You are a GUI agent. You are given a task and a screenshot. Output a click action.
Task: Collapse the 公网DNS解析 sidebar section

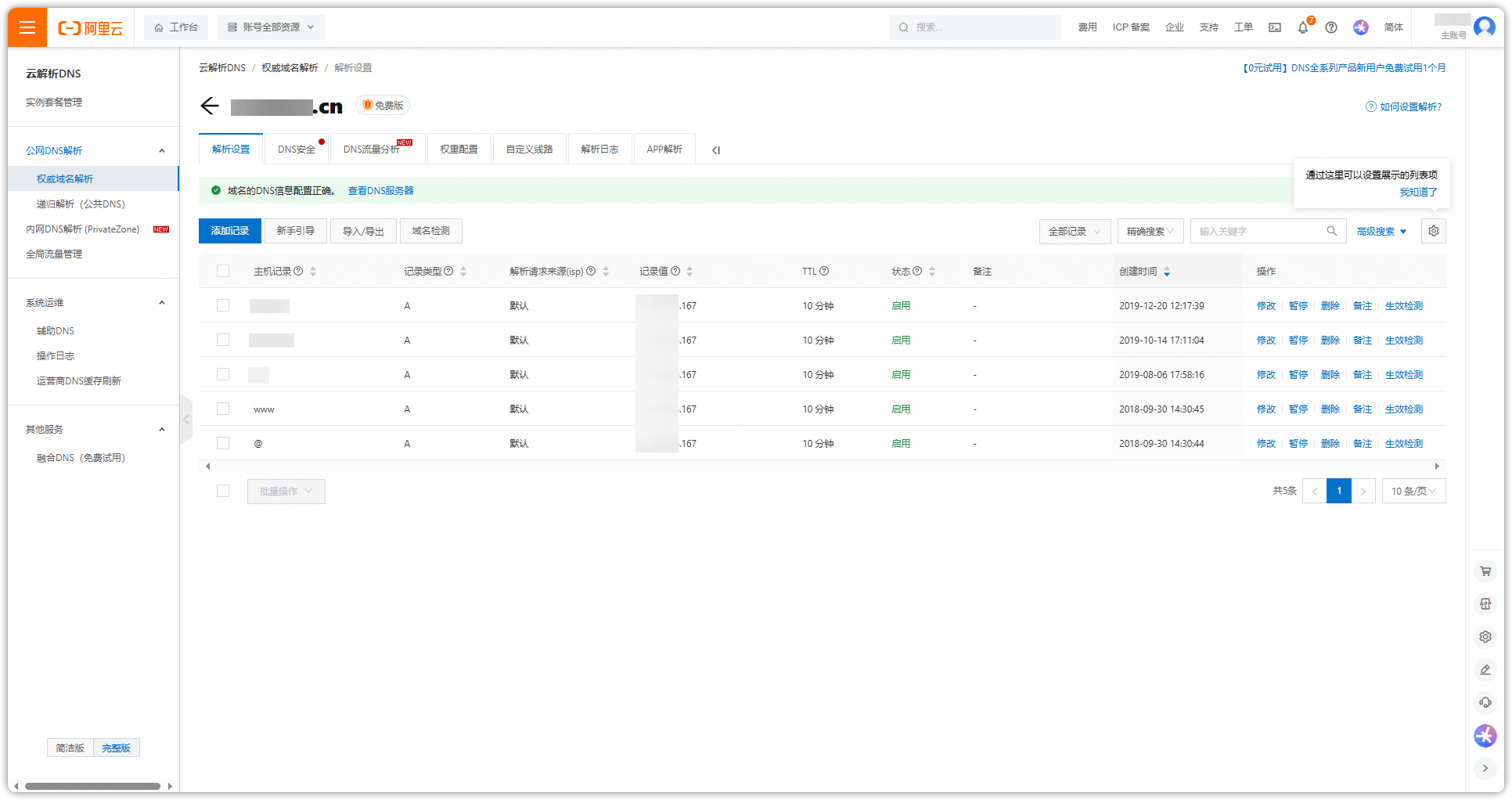(x=162, y=151)
